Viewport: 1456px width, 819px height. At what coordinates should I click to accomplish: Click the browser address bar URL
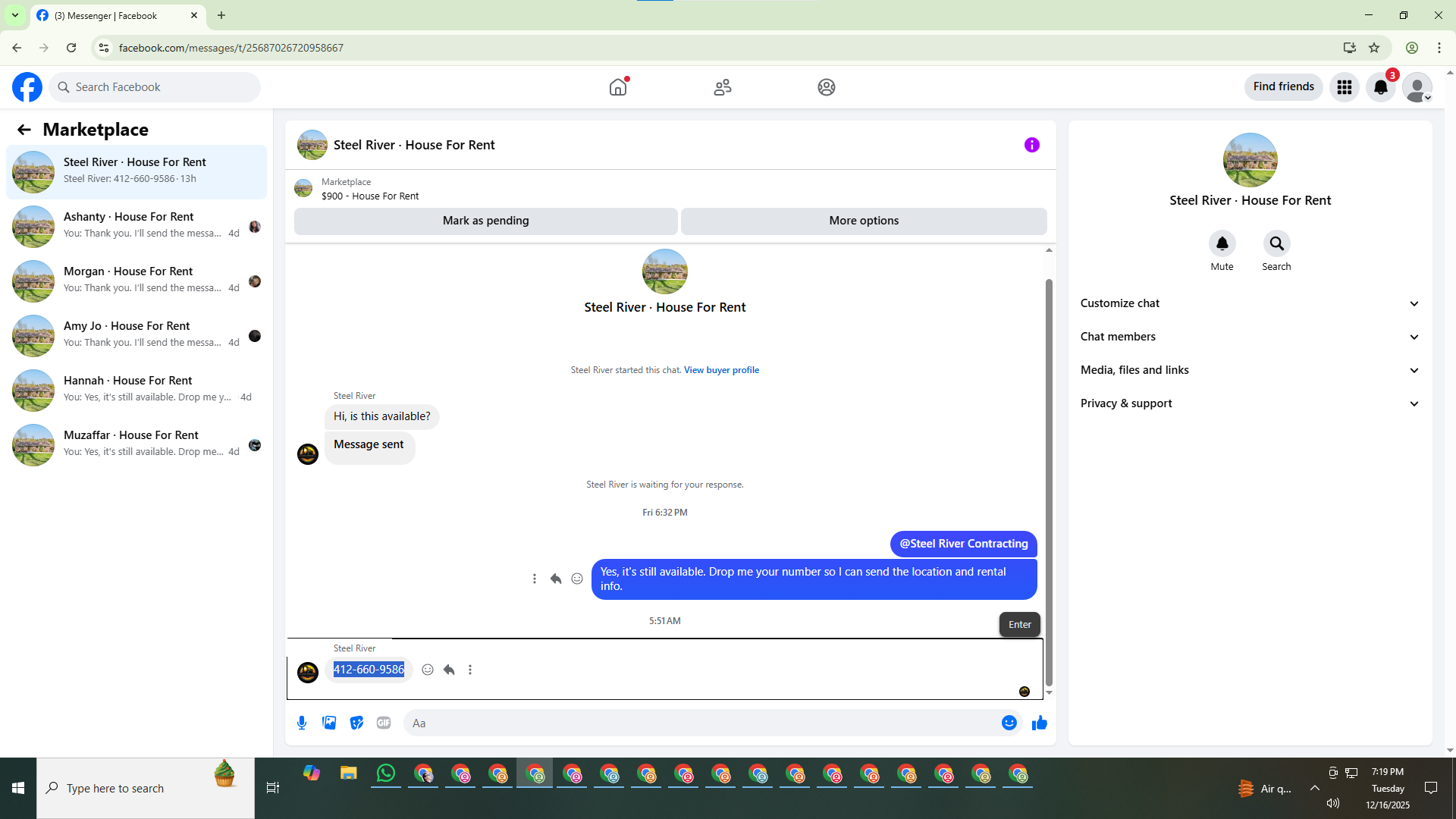231,48
